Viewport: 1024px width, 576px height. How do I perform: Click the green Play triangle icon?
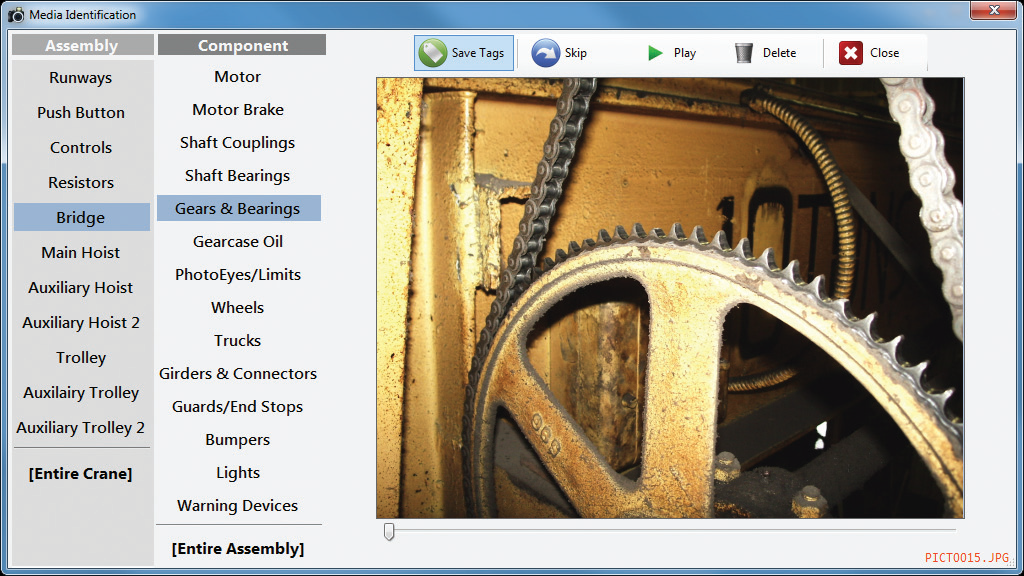point(655,53)
